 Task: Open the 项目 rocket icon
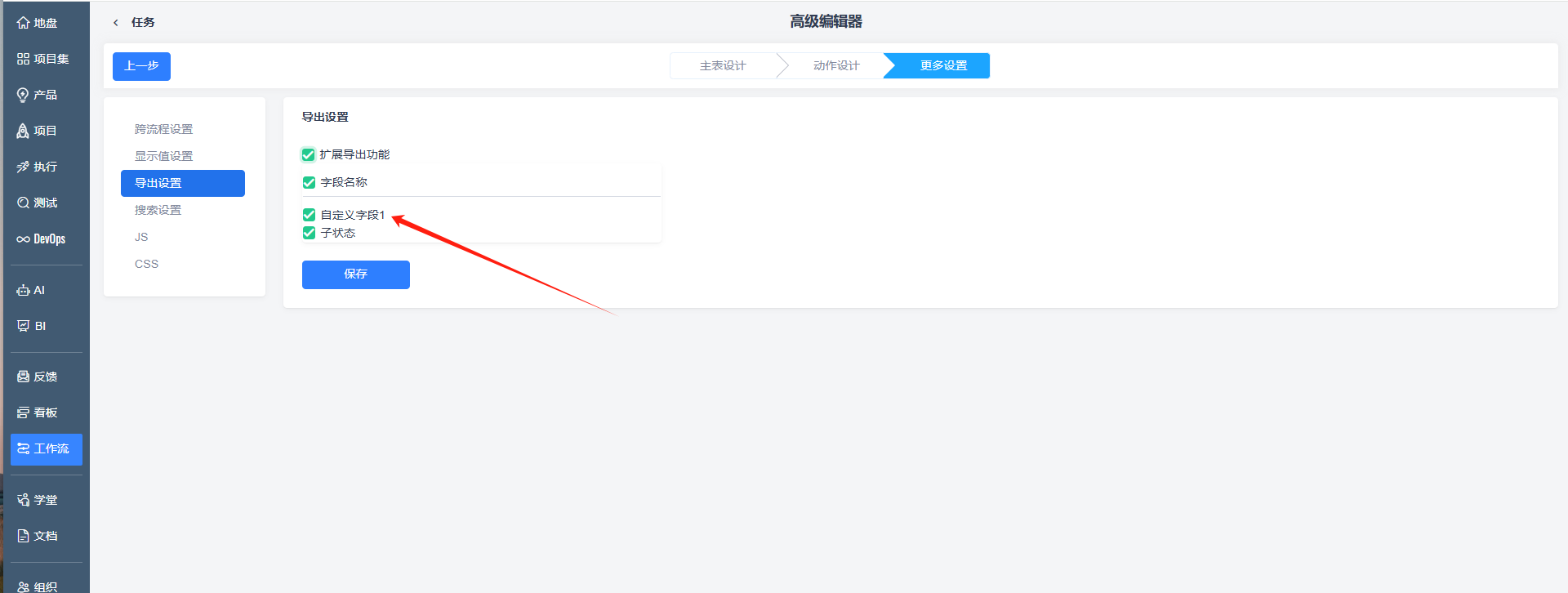coord(23,131)
